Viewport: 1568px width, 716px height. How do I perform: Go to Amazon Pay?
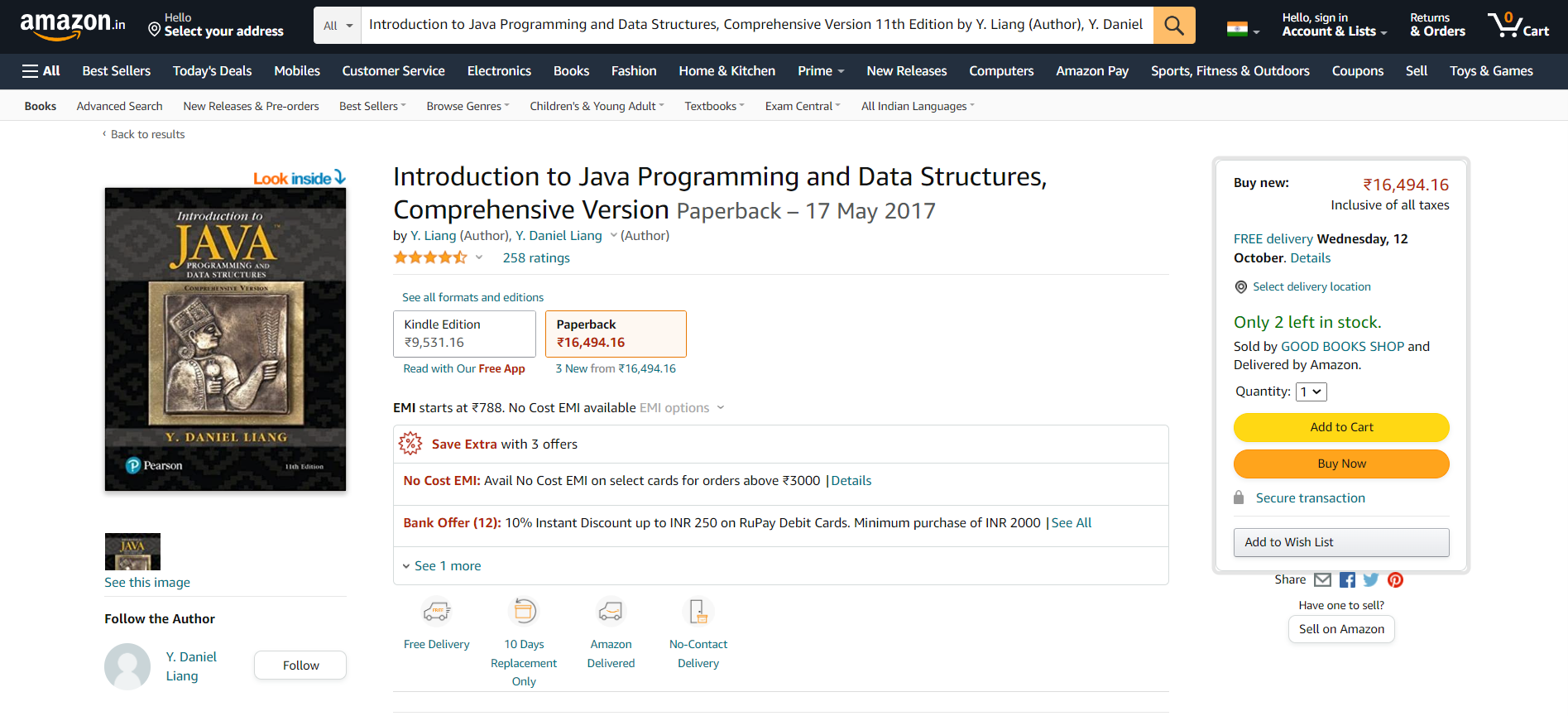[1092, 71]
